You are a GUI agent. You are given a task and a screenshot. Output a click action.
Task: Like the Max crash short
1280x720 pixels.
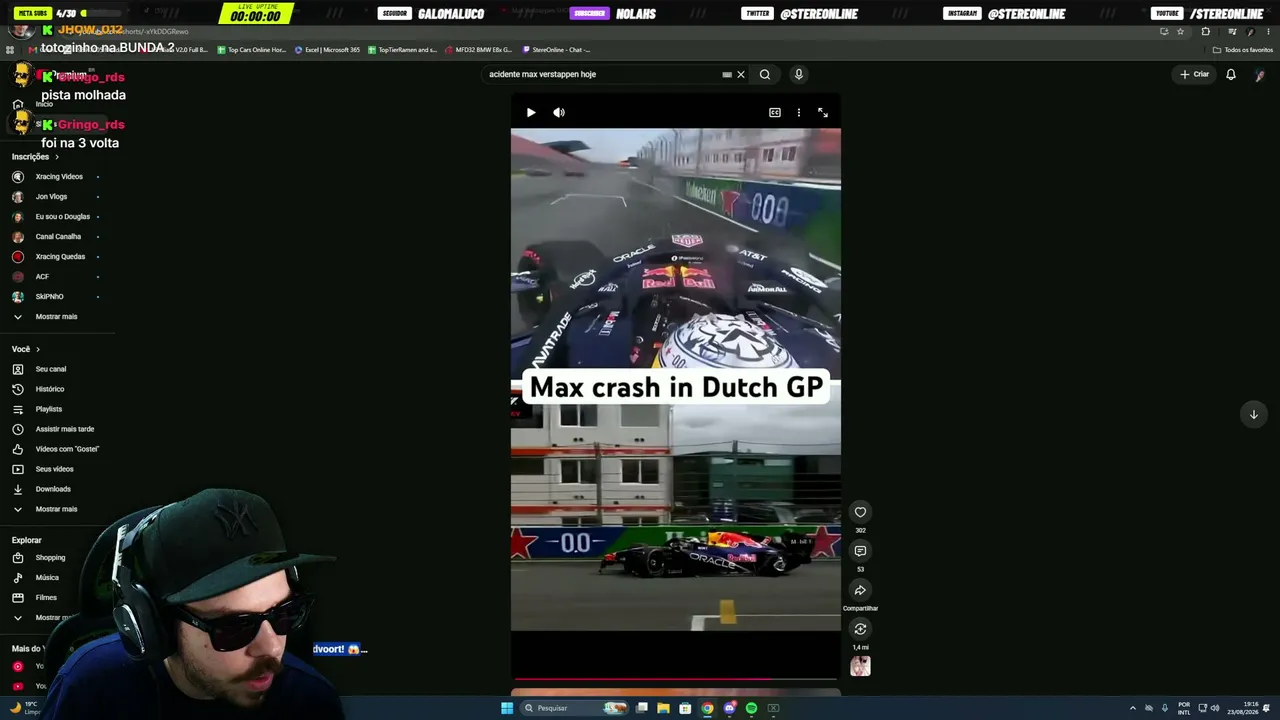[x=860, y=512]
